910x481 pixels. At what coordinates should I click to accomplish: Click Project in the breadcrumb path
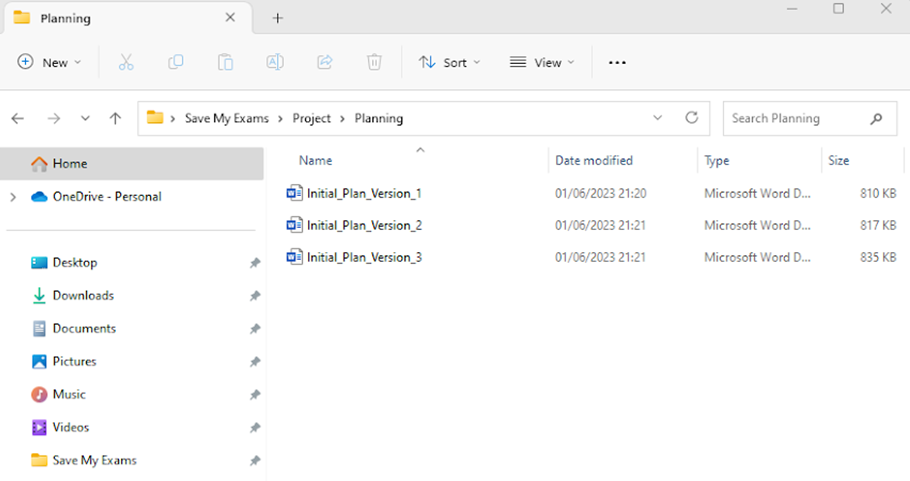pyautogui.click(x=311, y=118)
